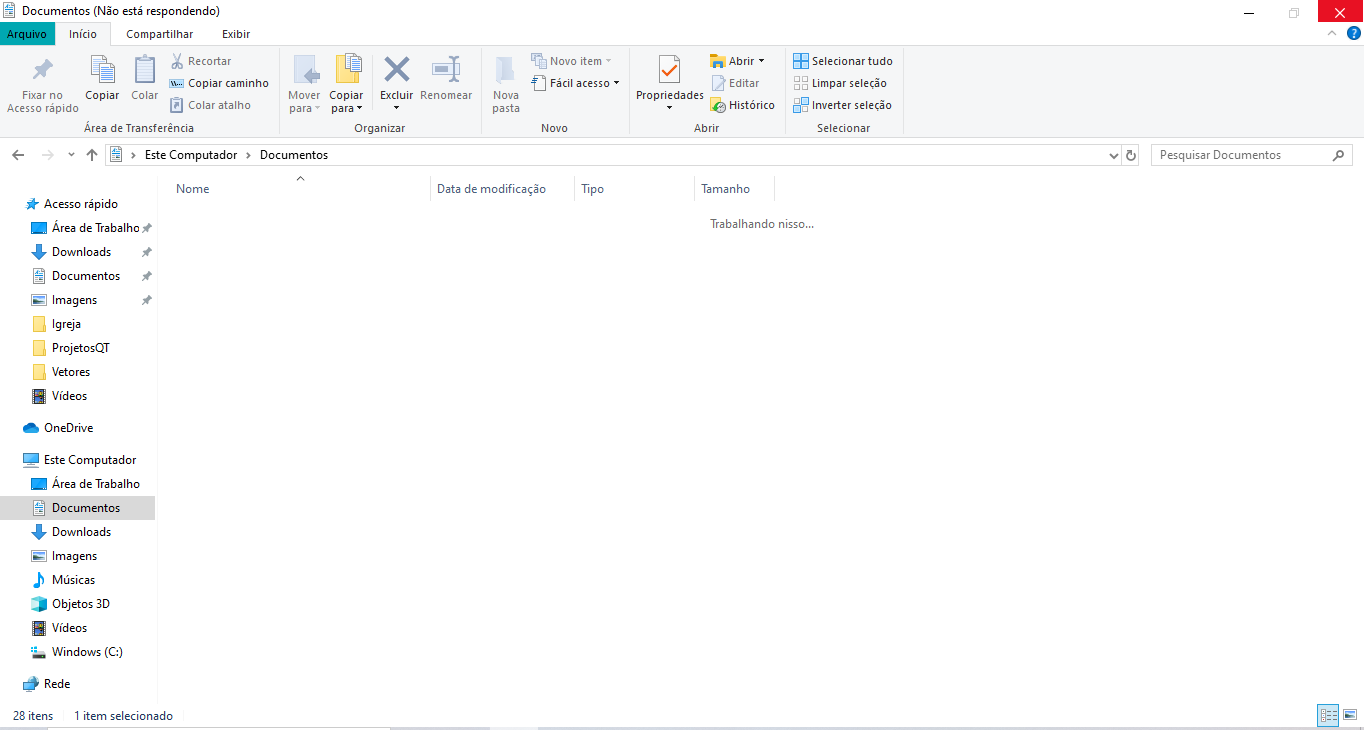The height and width of the screenshot is (730, 1364).
Task: Click the Colar clipboard icon
Action: [145, 69]
